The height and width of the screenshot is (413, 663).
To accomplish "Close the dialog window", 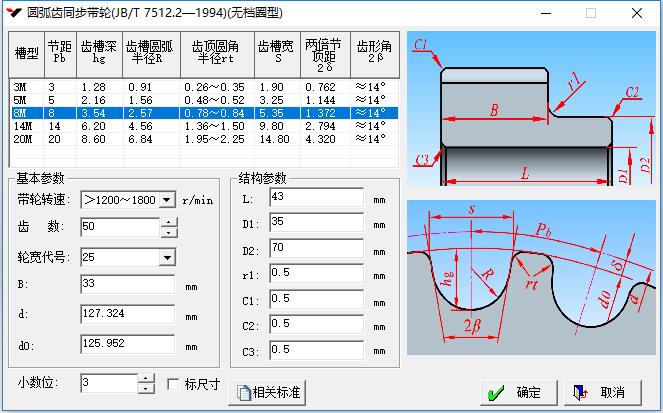I will point(637,13).
